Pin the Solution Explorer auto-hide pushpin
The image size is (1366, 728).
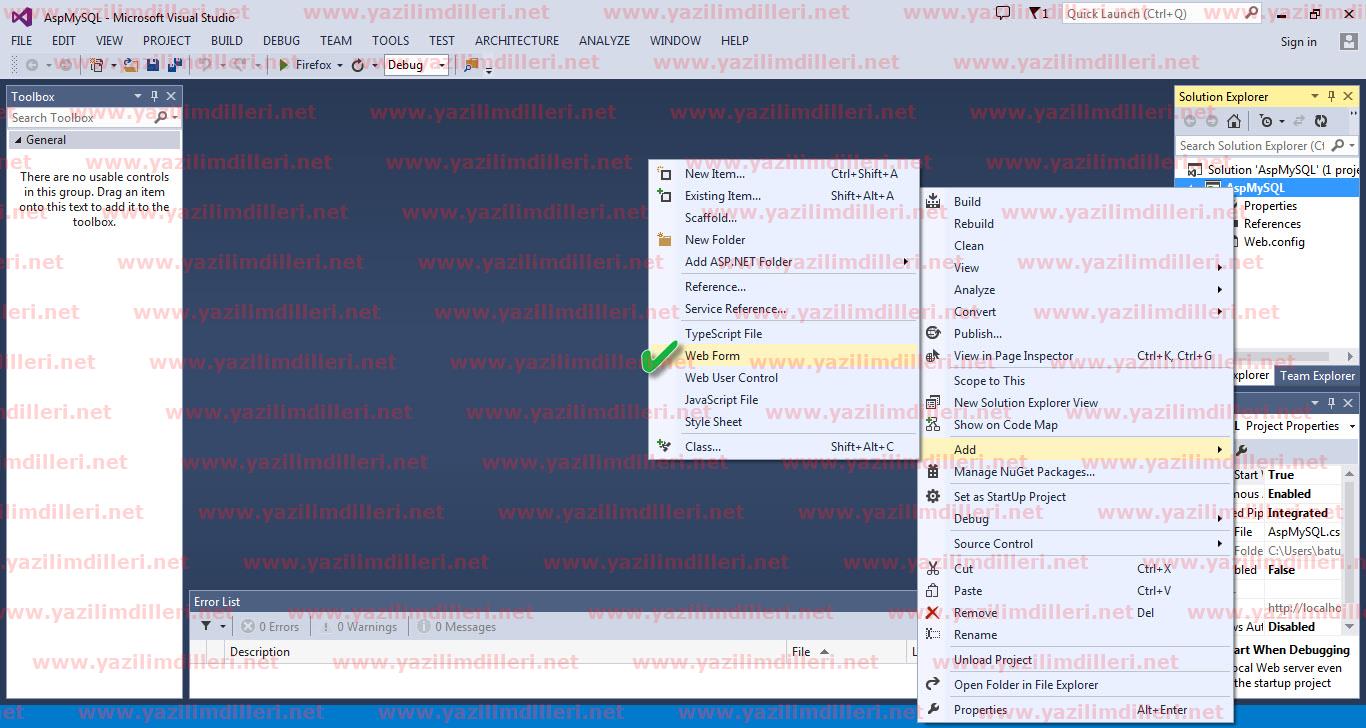[1331, 96]
